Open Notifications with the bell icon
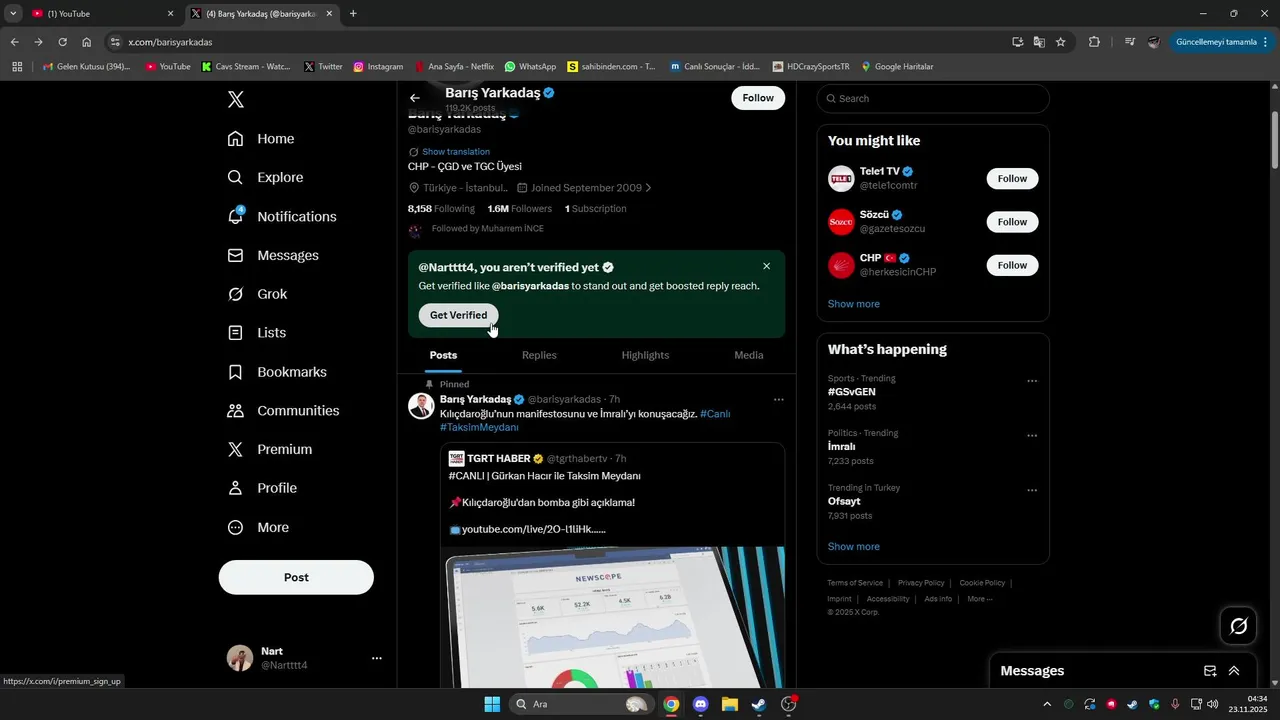1280x720 pixels. (282, 217)
